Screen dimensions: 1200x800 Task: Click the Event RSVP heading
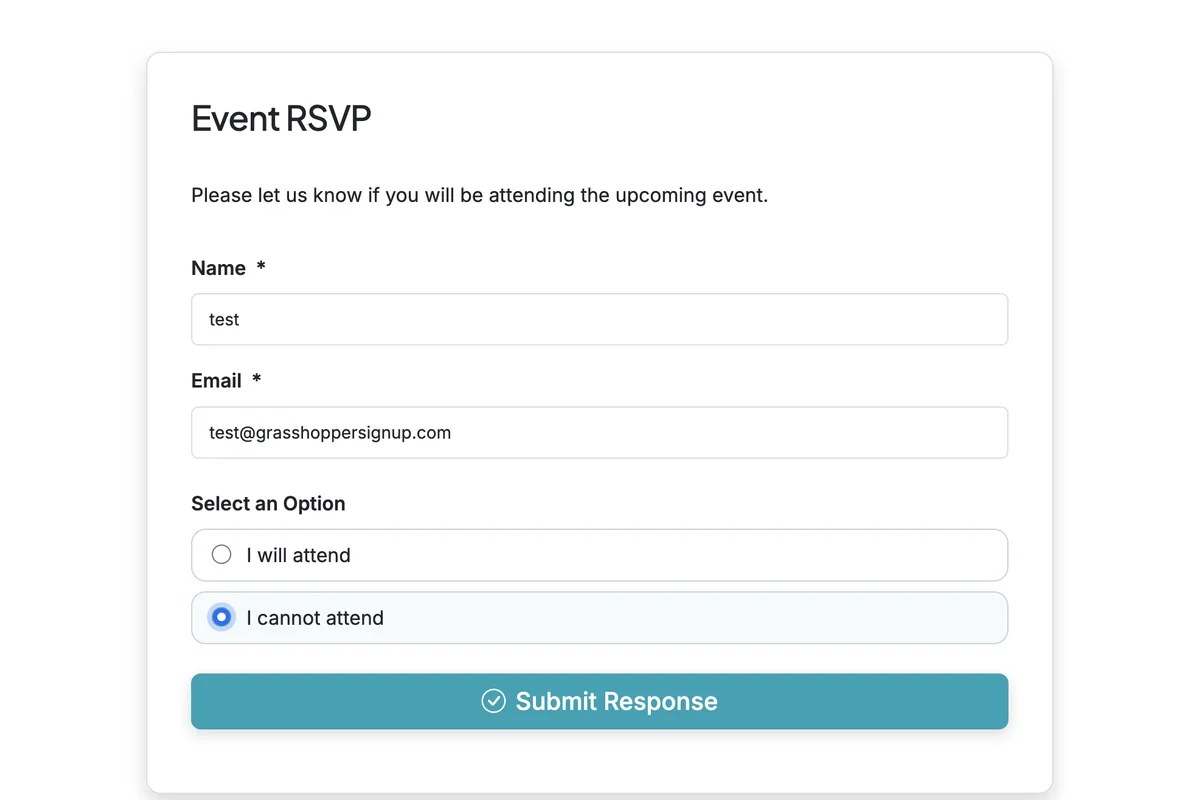[281, 118]
